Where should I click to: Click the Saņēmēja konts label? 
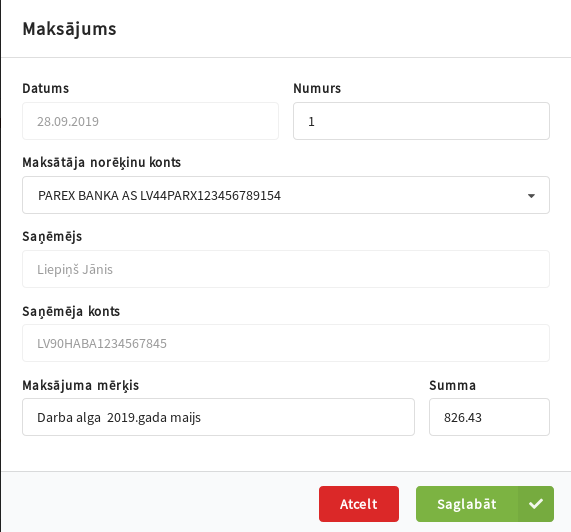tap(71, 312)
